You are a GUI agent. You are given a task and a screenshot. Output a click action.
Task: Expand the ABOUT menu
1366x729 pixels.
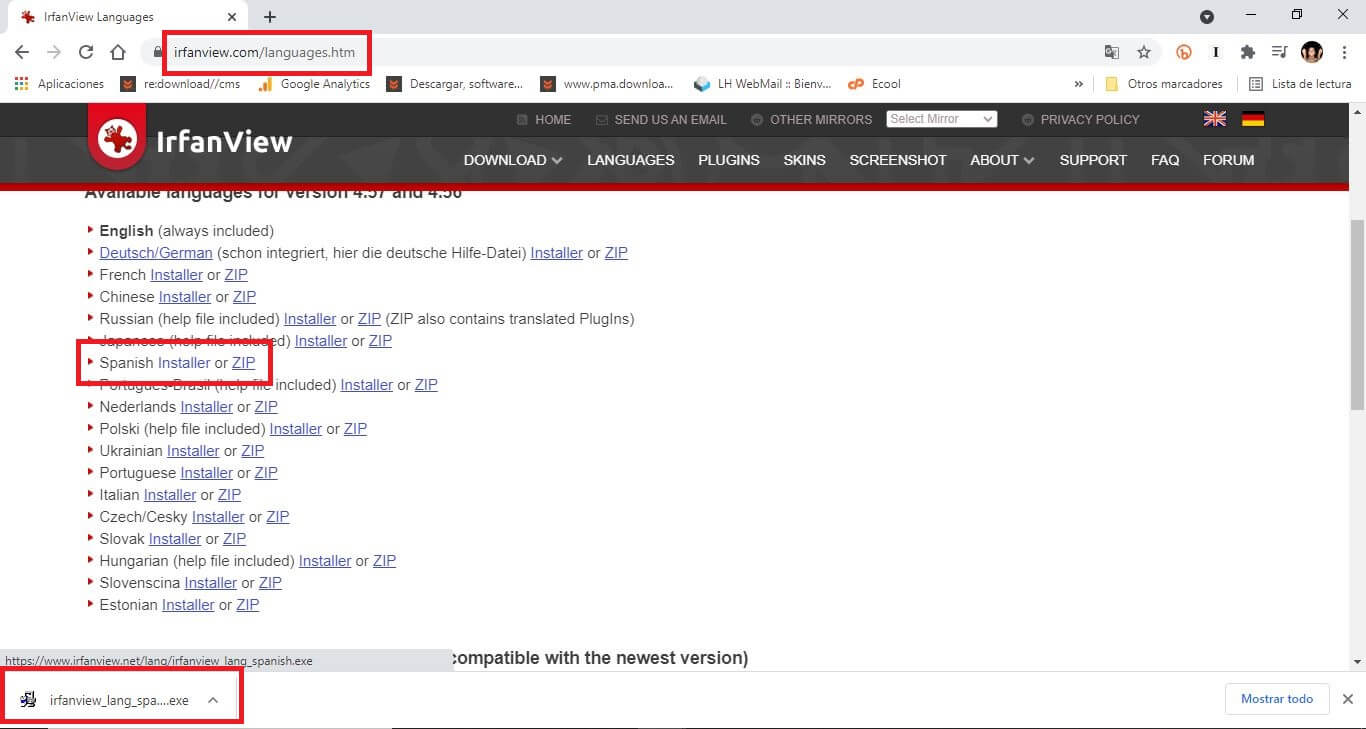[1003, 160]
